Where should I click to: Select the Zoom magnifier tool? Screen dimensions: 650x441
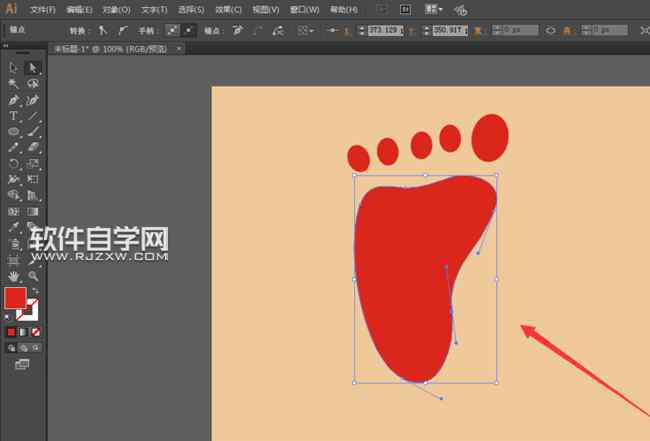[x=33, y=275]
